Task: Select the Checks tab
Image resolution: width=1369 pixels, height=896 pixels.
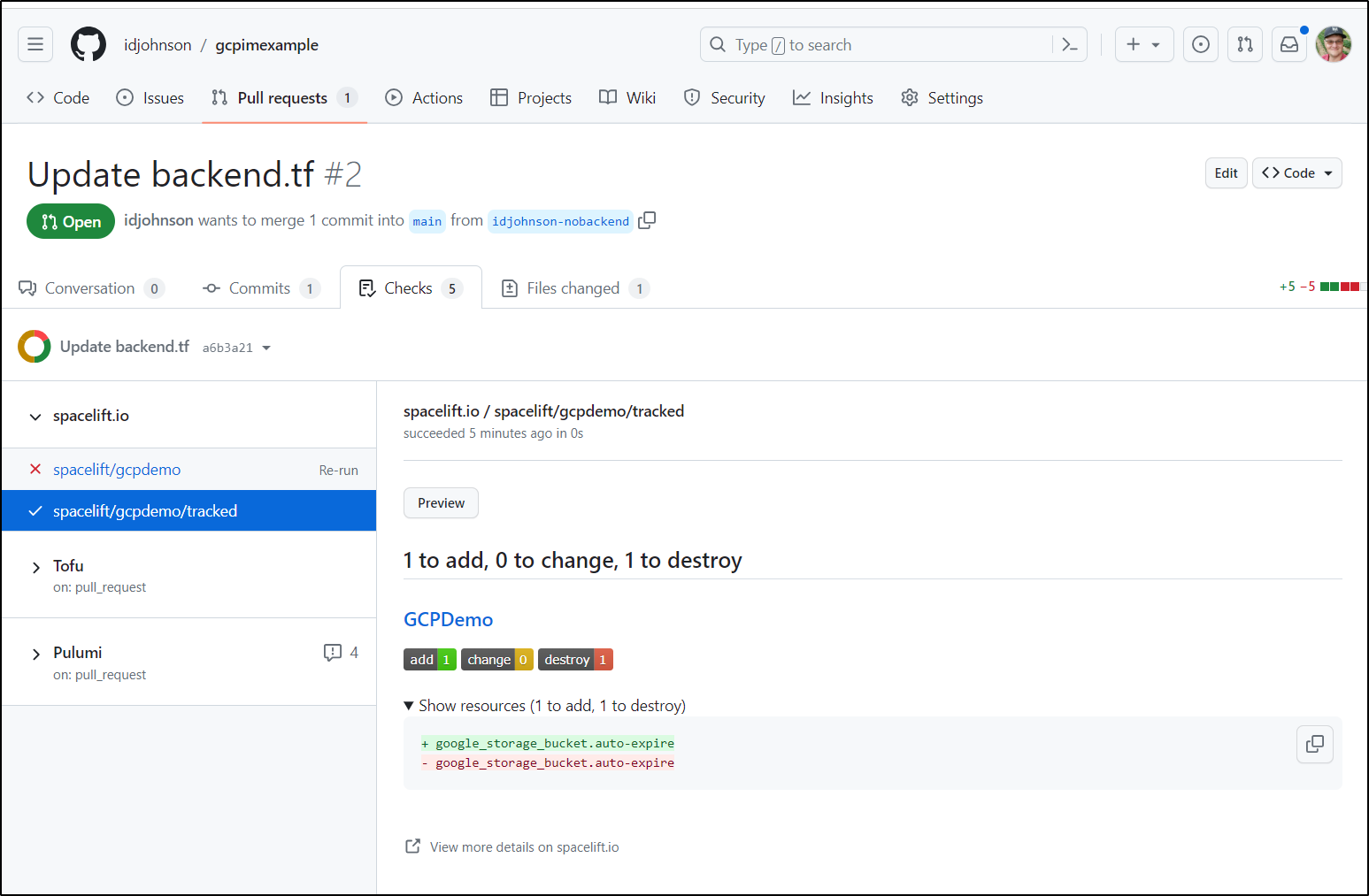Action: pyautogui.click(x=411, y=288)
